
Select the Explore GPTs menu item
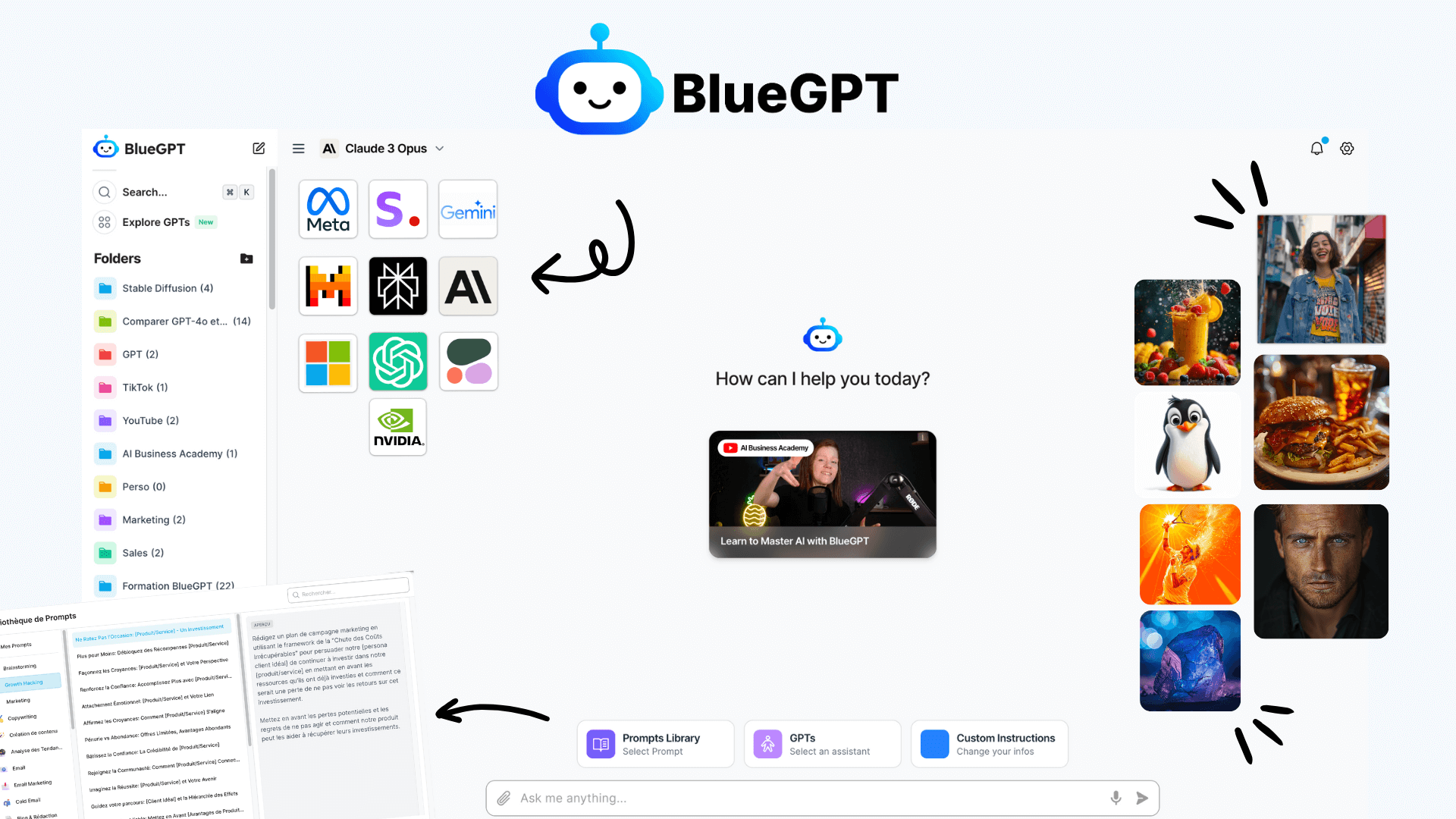pyautogui.click(x=156, y=222)
